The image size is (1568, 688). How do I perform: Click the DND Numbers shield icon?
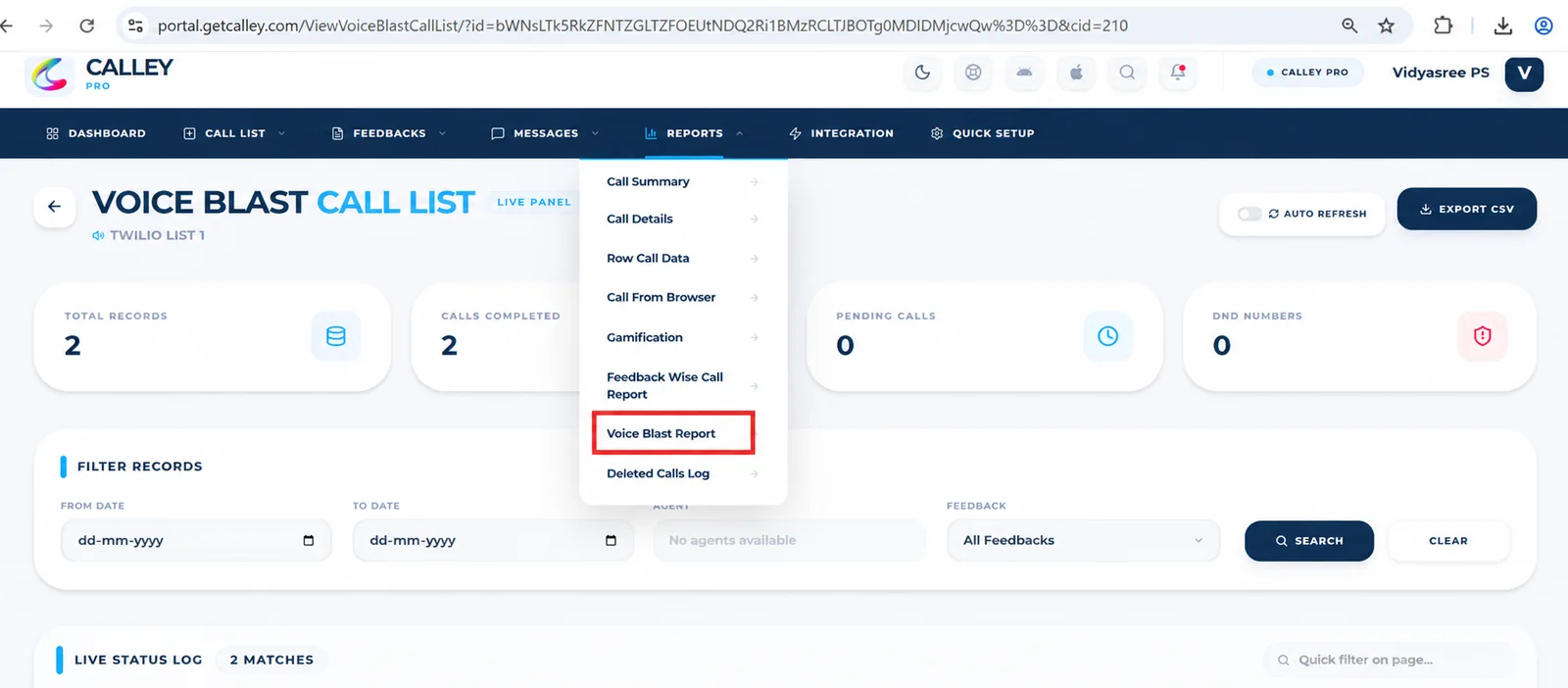[x=1483, y=336]
